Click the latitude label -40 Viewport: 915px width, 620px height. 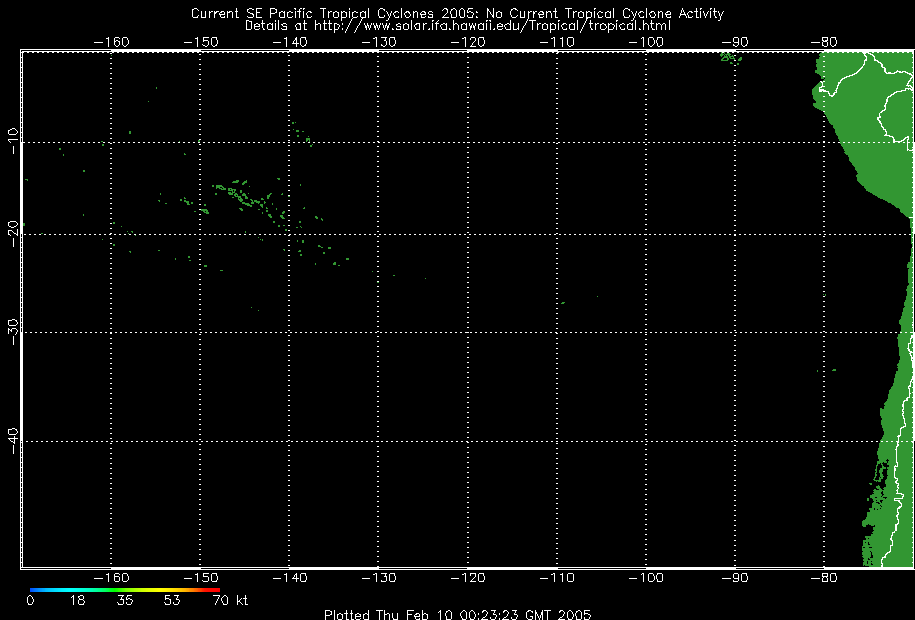[x=13, y=441]
